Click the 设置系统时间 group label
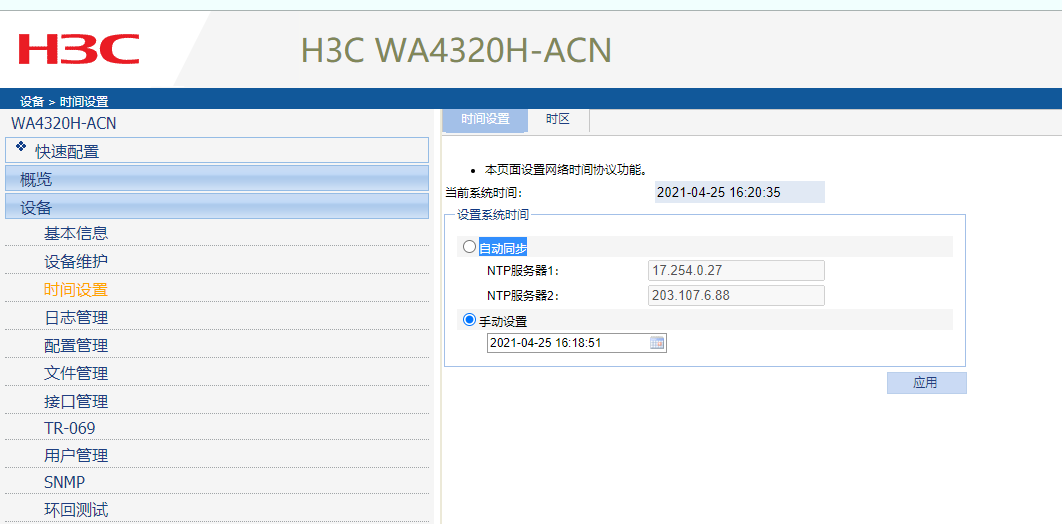 click(493, 215)
